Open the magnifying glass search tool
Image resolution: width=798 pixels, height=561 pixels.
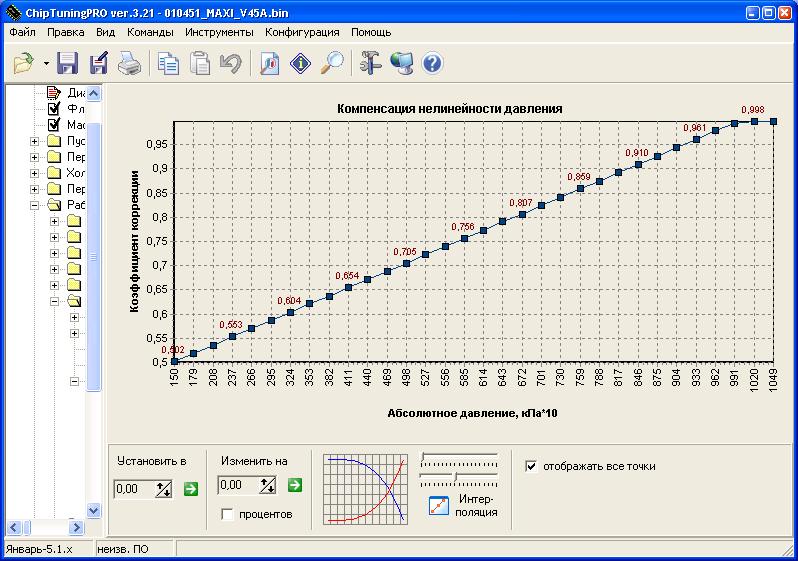pos(331,64)
